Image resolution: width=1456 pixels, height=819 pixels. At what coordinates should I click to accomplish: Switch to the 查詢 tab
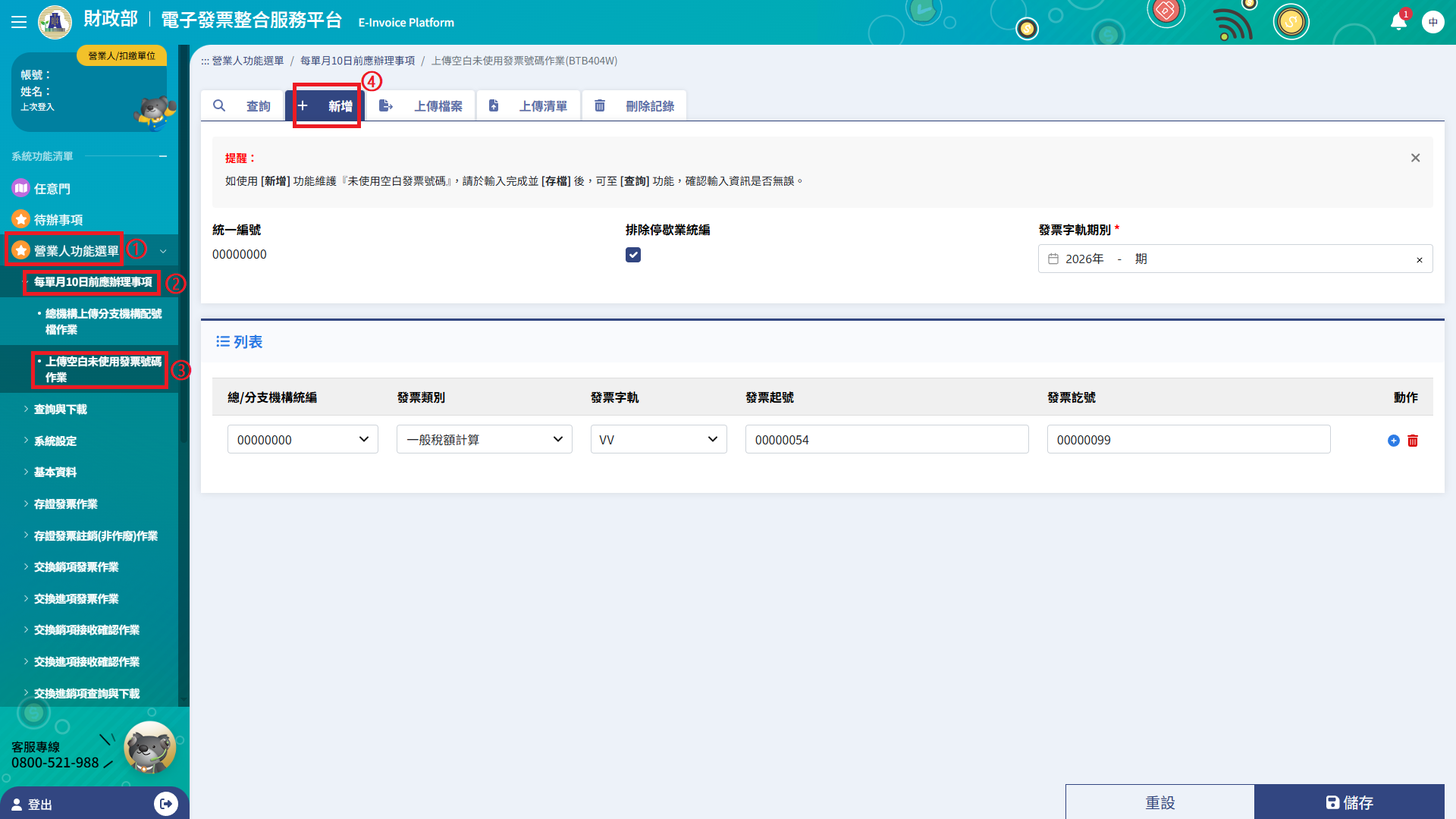point(242,106)
